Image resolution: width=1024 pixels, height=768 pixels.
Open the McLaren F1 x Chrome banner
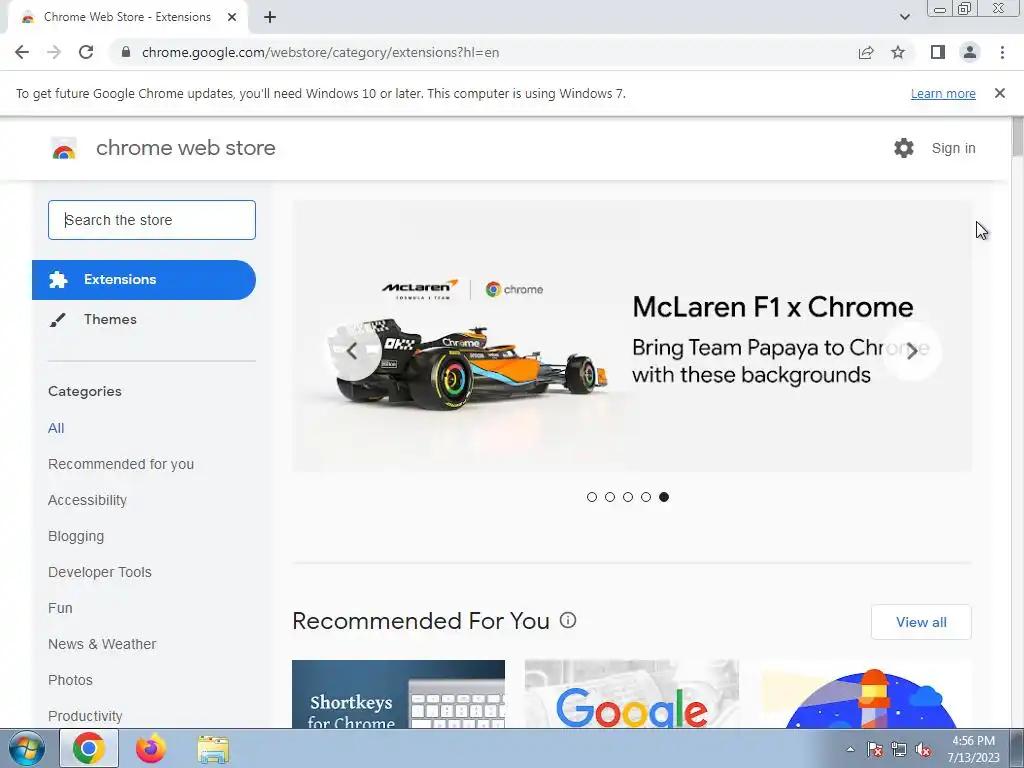[x=632, y=336]
